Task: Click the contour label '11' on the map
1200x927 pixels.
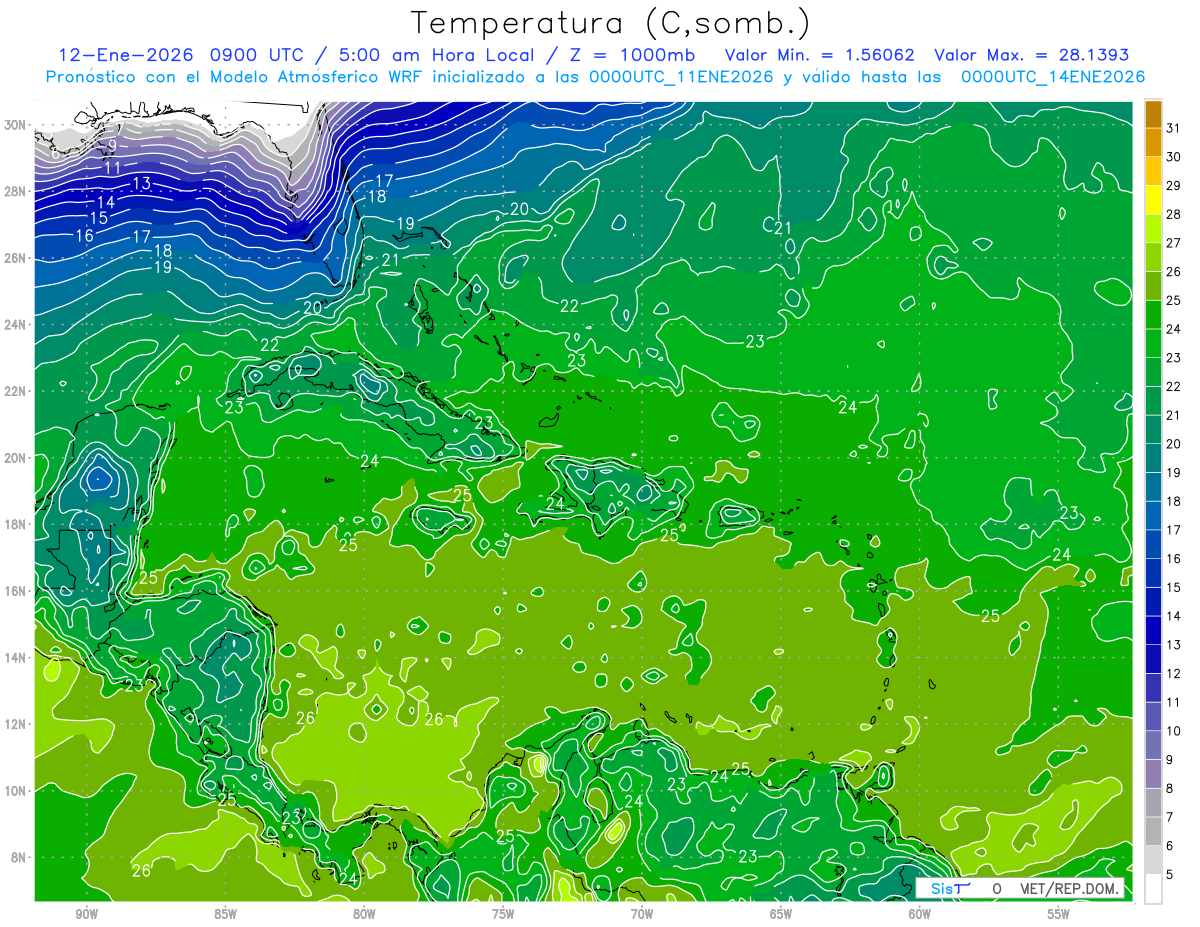Action: click(x=113, y=168)
